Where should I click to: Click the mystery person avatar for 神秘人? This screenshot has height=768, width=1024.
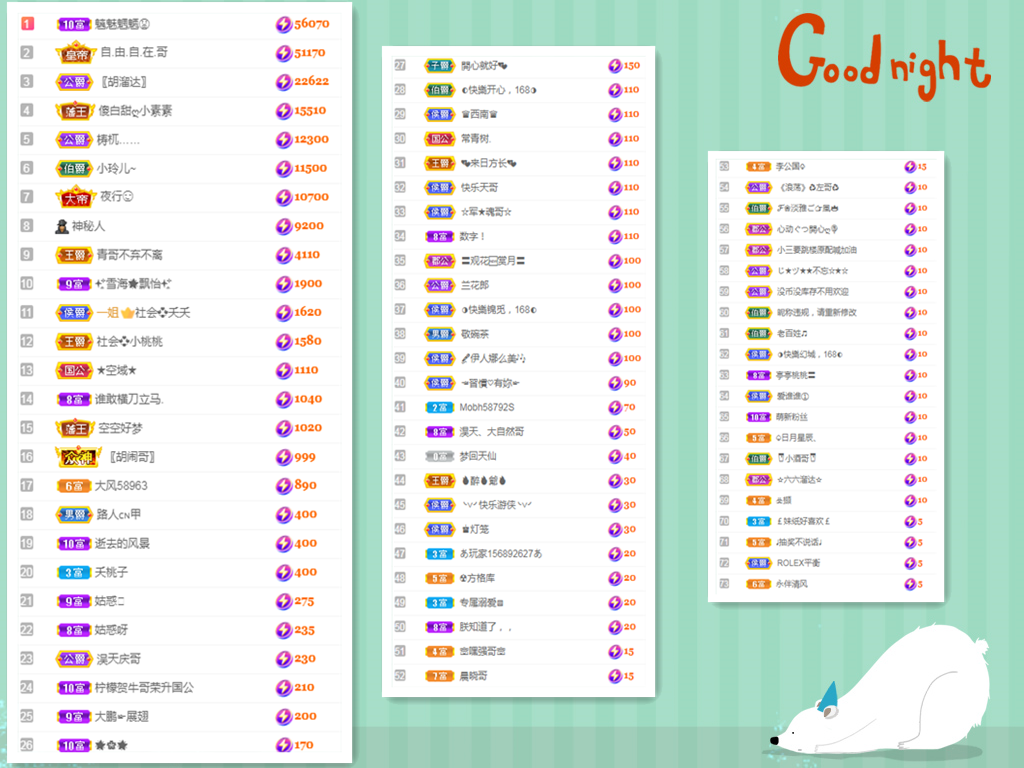(62, 226)
